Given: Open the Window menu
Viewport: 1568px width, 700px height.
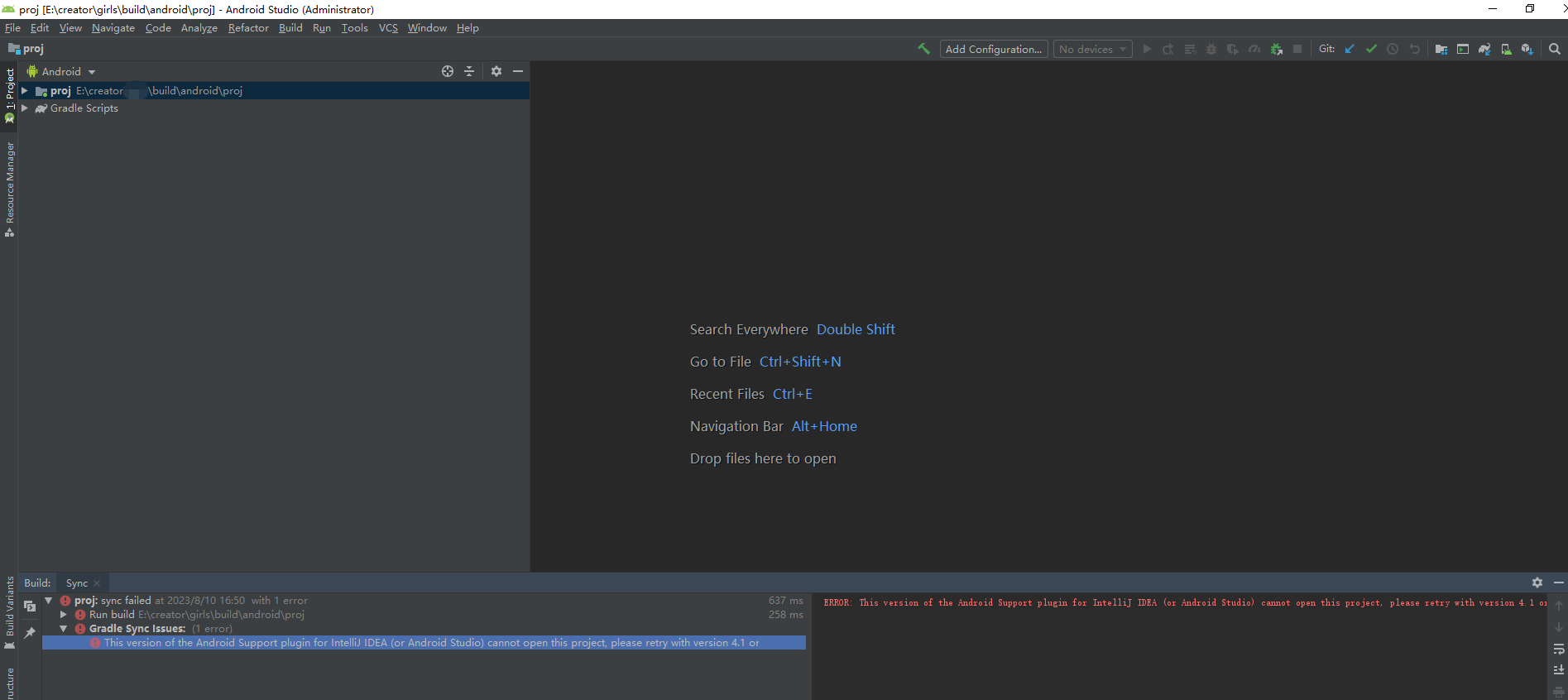Looking at the screenshot, I should 427,28.
